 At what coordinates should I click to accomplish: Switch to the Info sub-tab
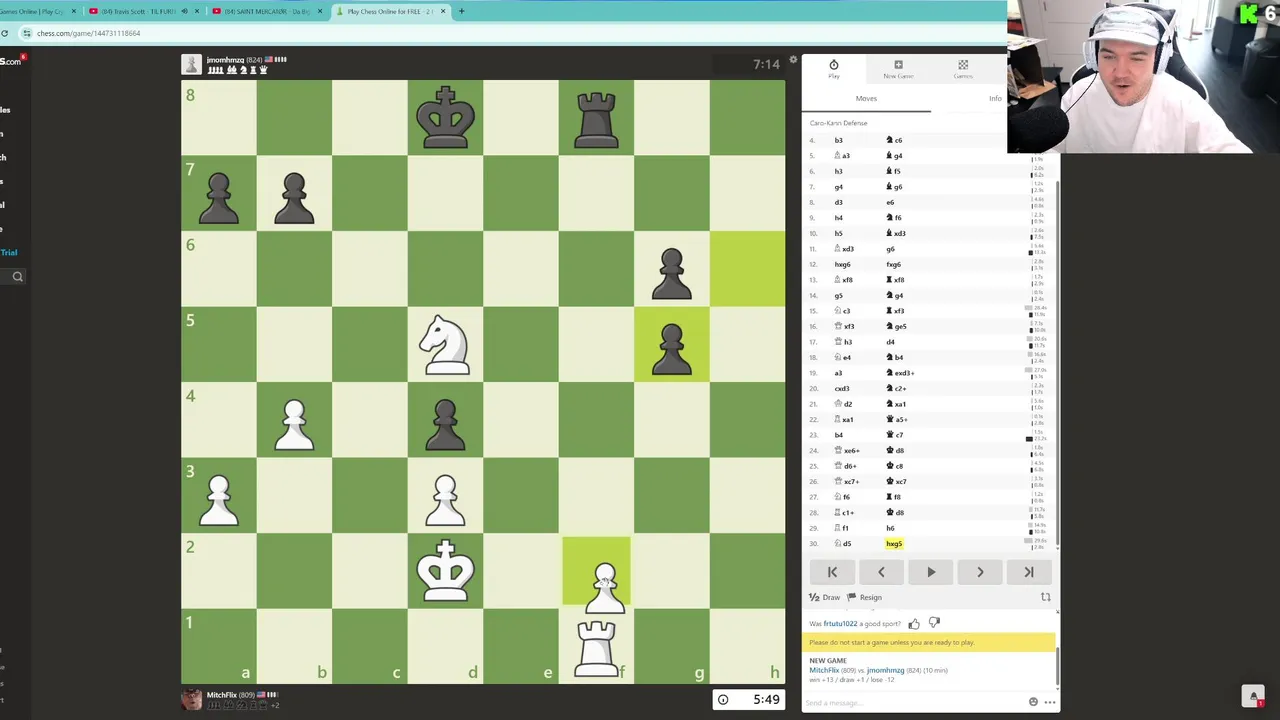coord(995,98)
